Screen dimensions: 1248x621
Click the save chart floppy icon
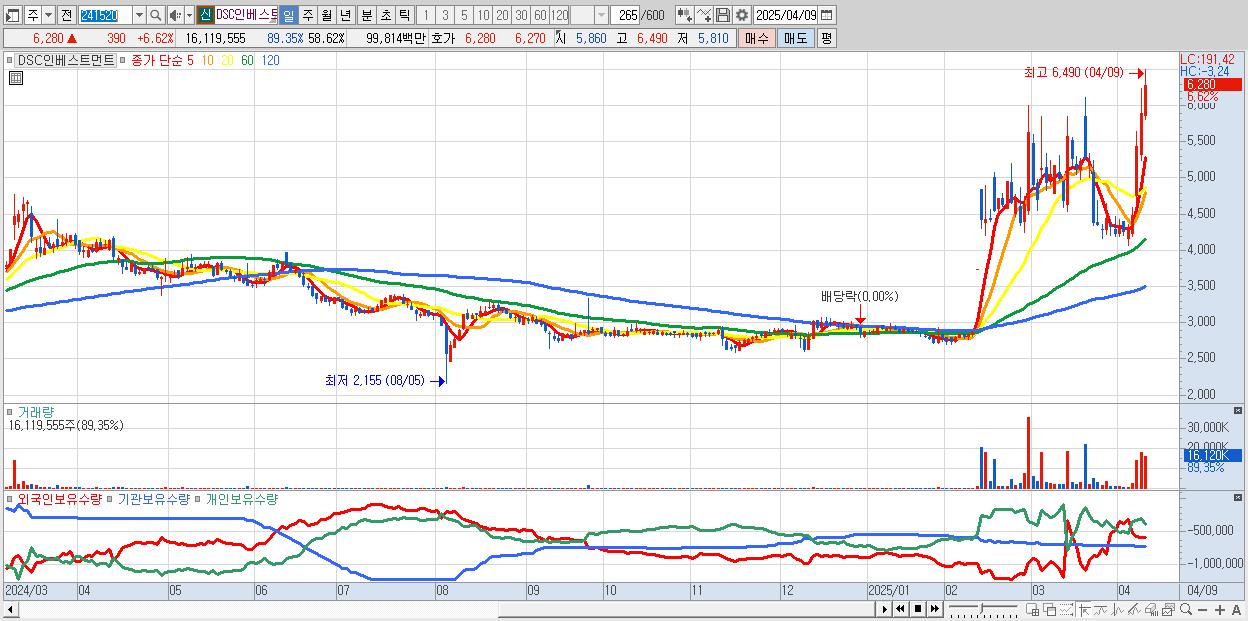tap(723, 15)
